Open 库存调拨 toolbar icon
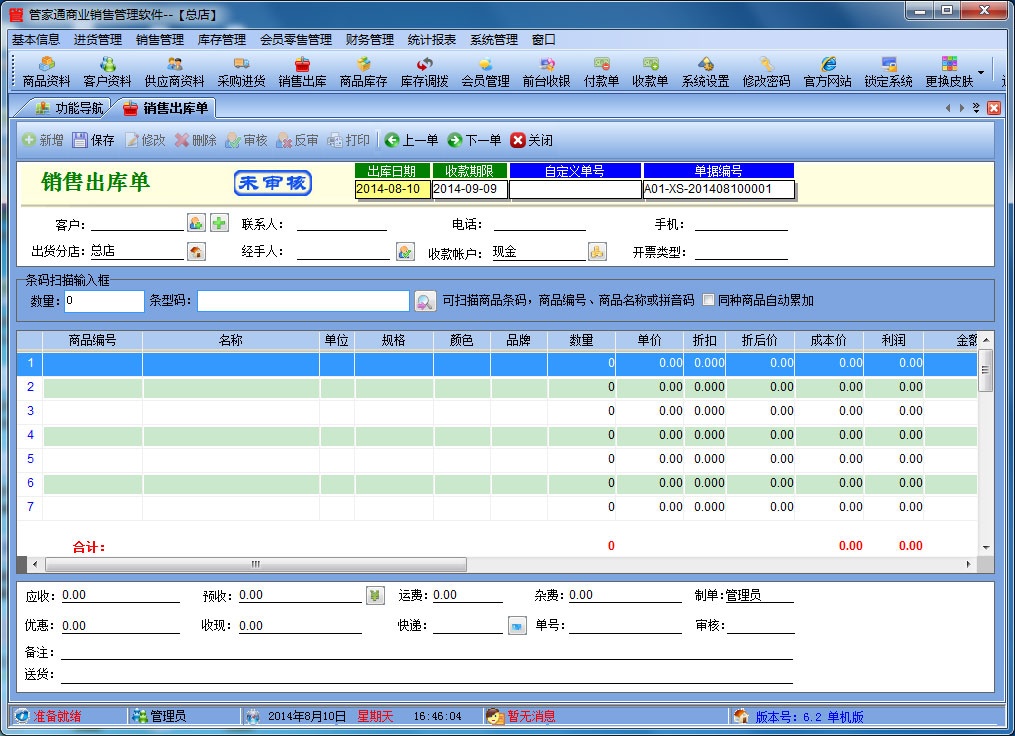Viewport: 1015px width, 736px height. pyautogui.click(x=425, y=71)
